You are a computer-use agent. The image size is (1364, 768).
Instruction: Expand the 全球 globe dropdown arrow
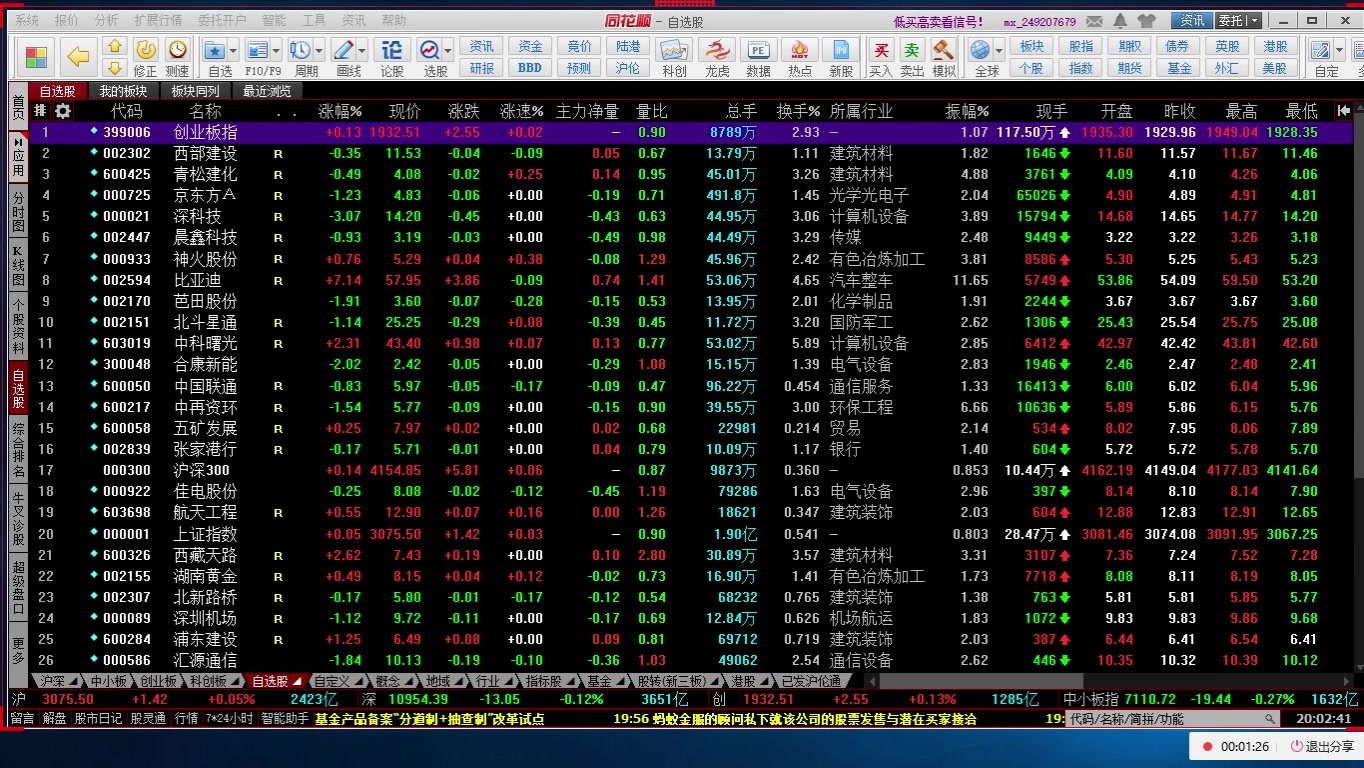[x=999, y=50]
